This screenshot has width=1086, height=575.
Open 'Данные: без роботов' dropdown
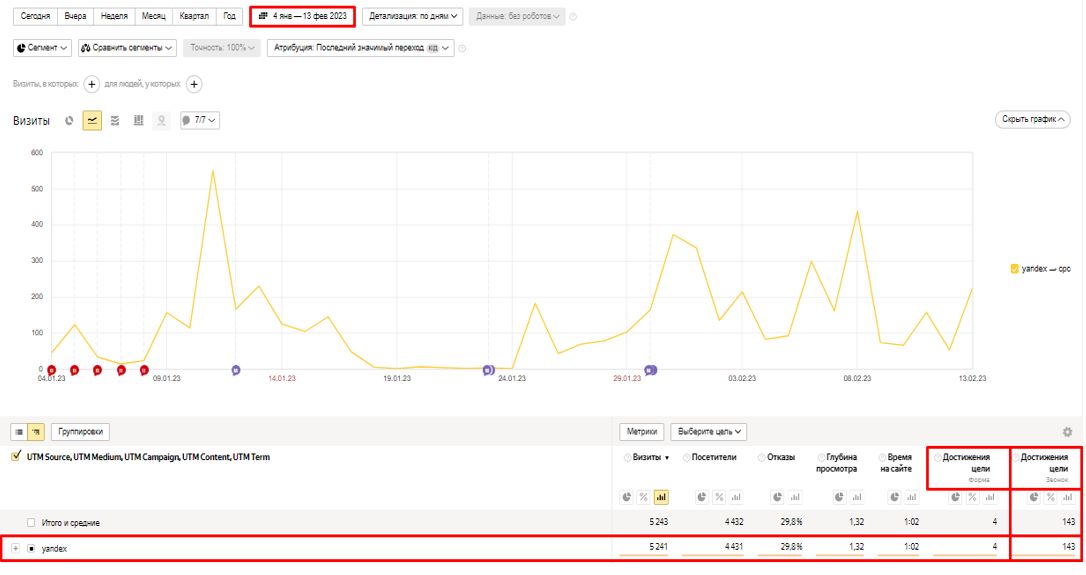pos(517,16)
